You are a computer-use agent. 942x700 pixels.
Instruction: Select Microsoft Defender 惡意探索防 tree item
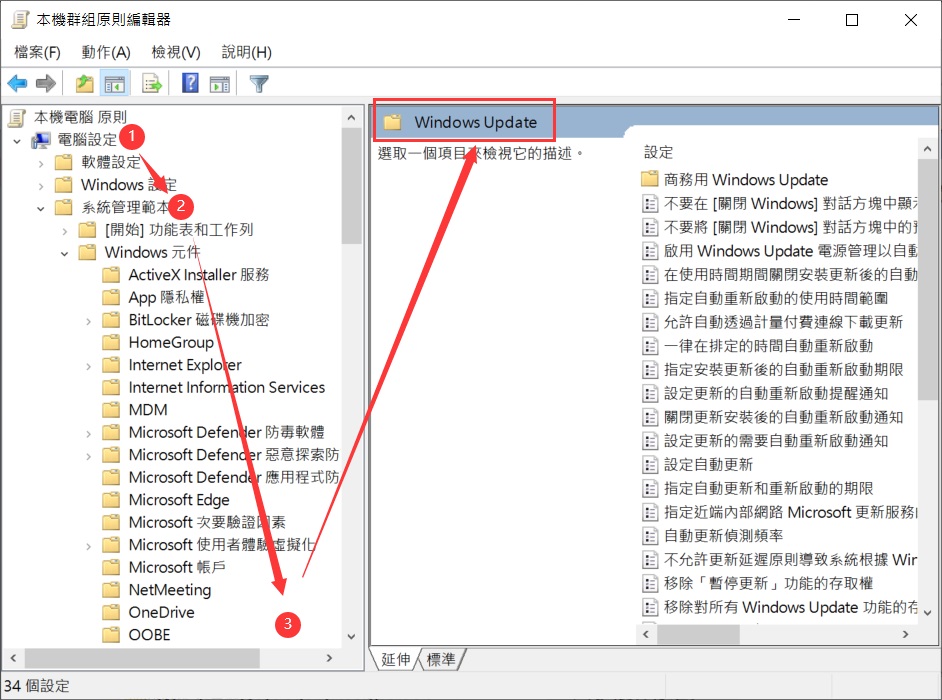point(234,455)
